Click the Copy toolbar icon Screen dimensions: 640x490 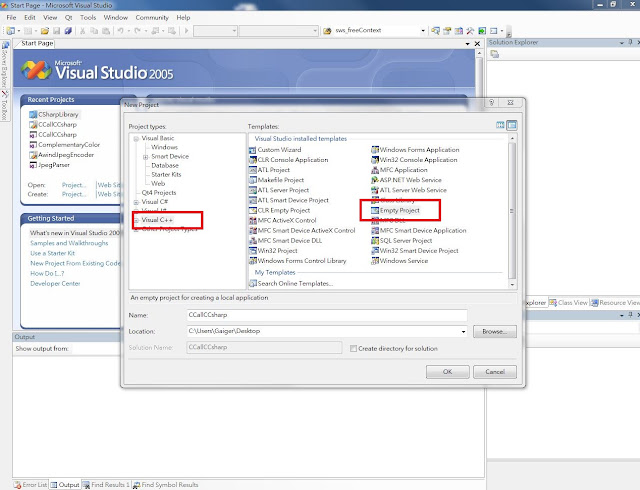pos(94,31)
